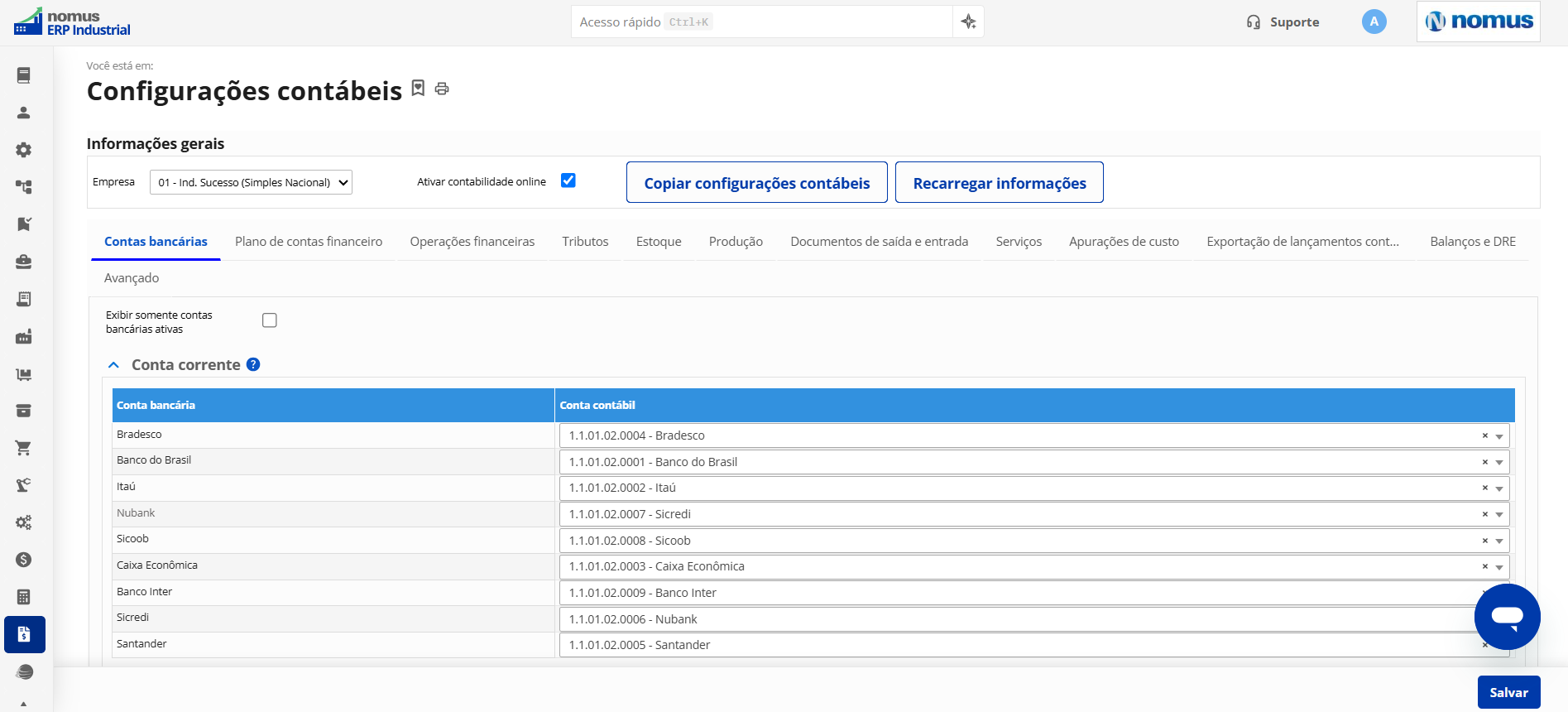
Task: Switch to Operações financeiras tab
Action: coord(472,242)
